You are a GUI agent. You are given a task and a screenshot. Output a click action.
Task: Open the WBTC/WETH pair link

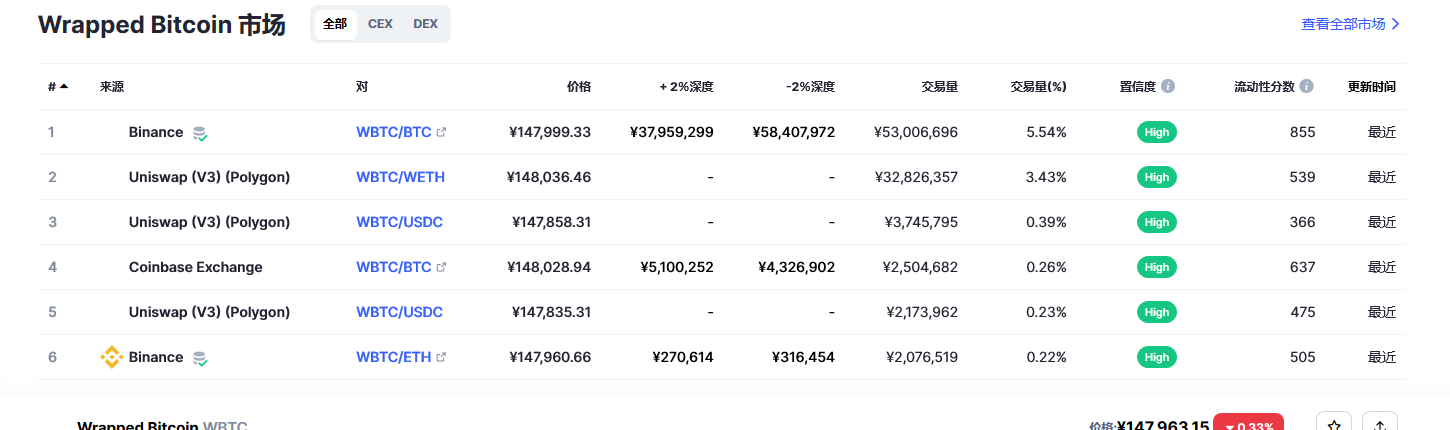(400, 177)
